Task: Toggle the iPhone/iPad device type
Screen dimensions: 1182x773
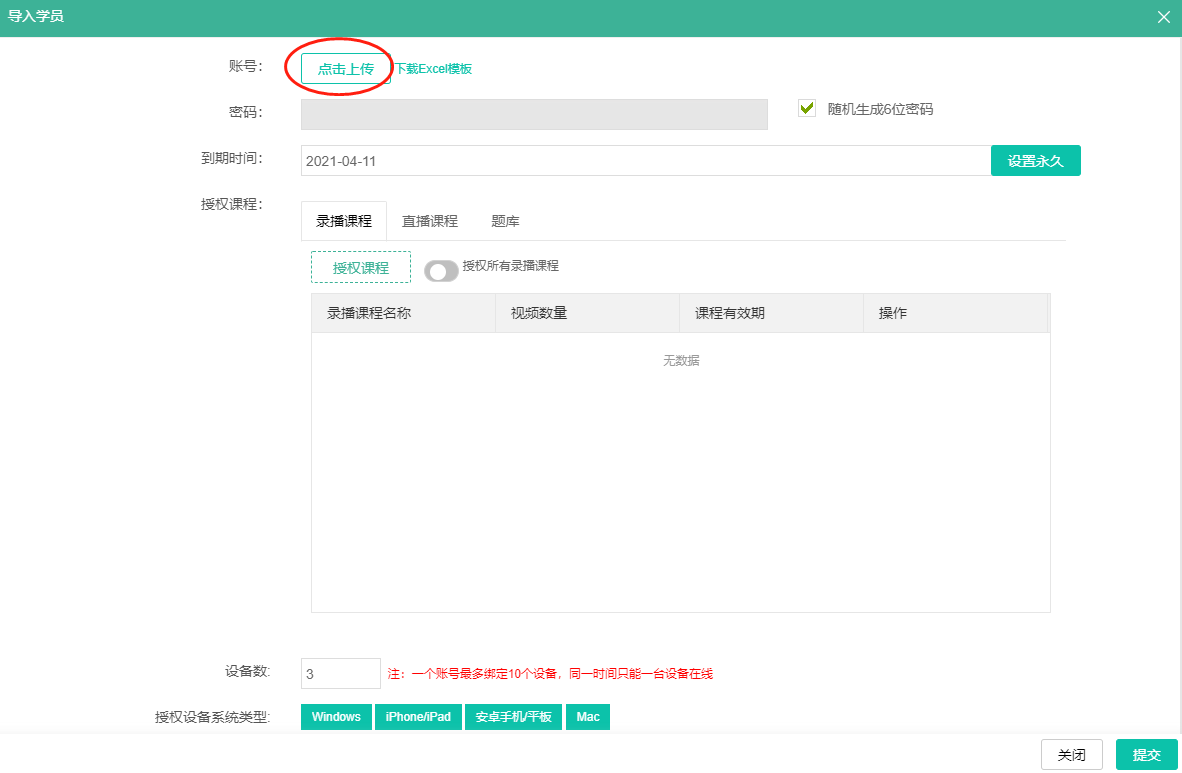Action: tap(418, 717)
